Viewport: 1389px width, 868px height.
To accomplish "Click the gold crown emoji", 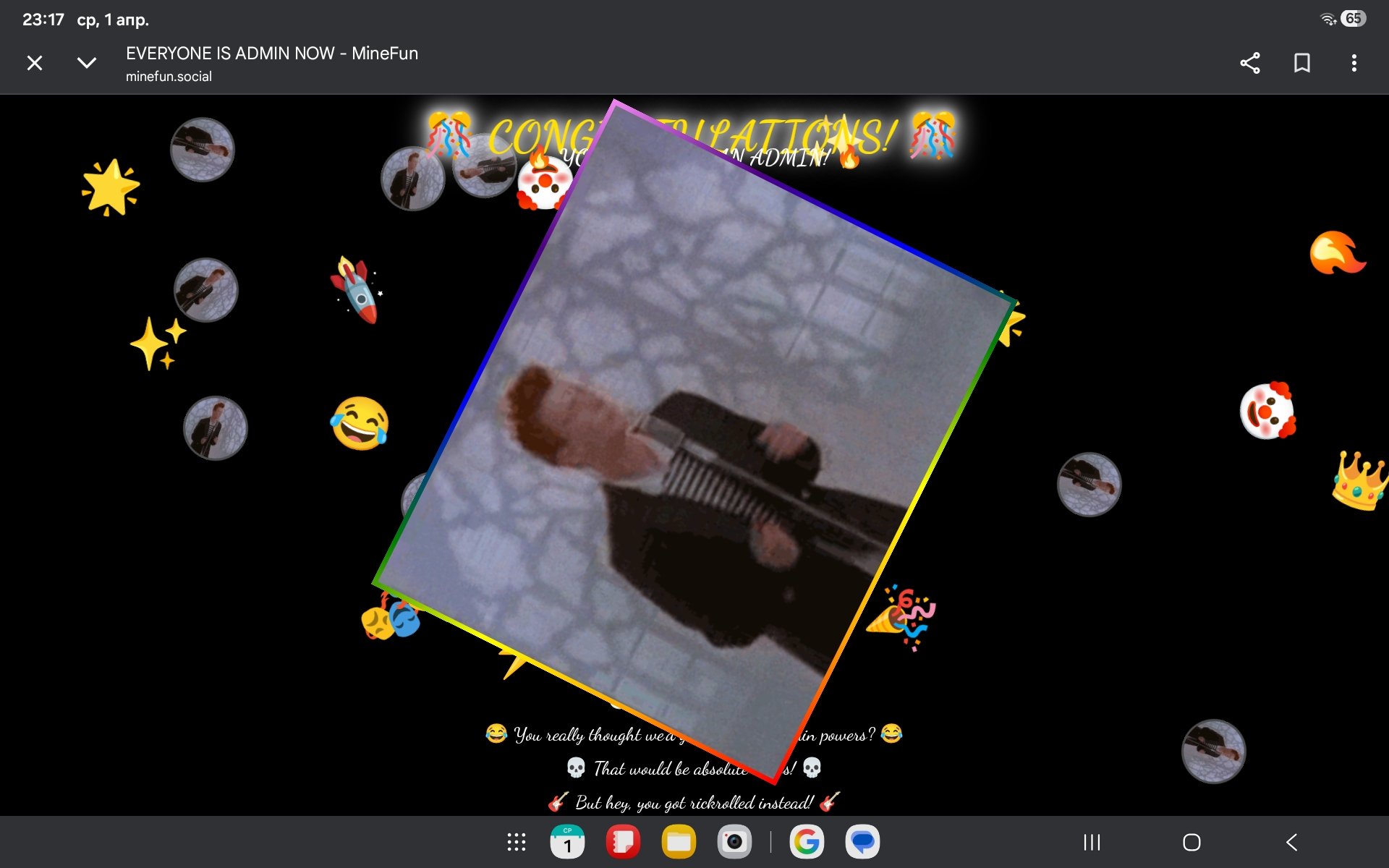I will coord(1359,480).
